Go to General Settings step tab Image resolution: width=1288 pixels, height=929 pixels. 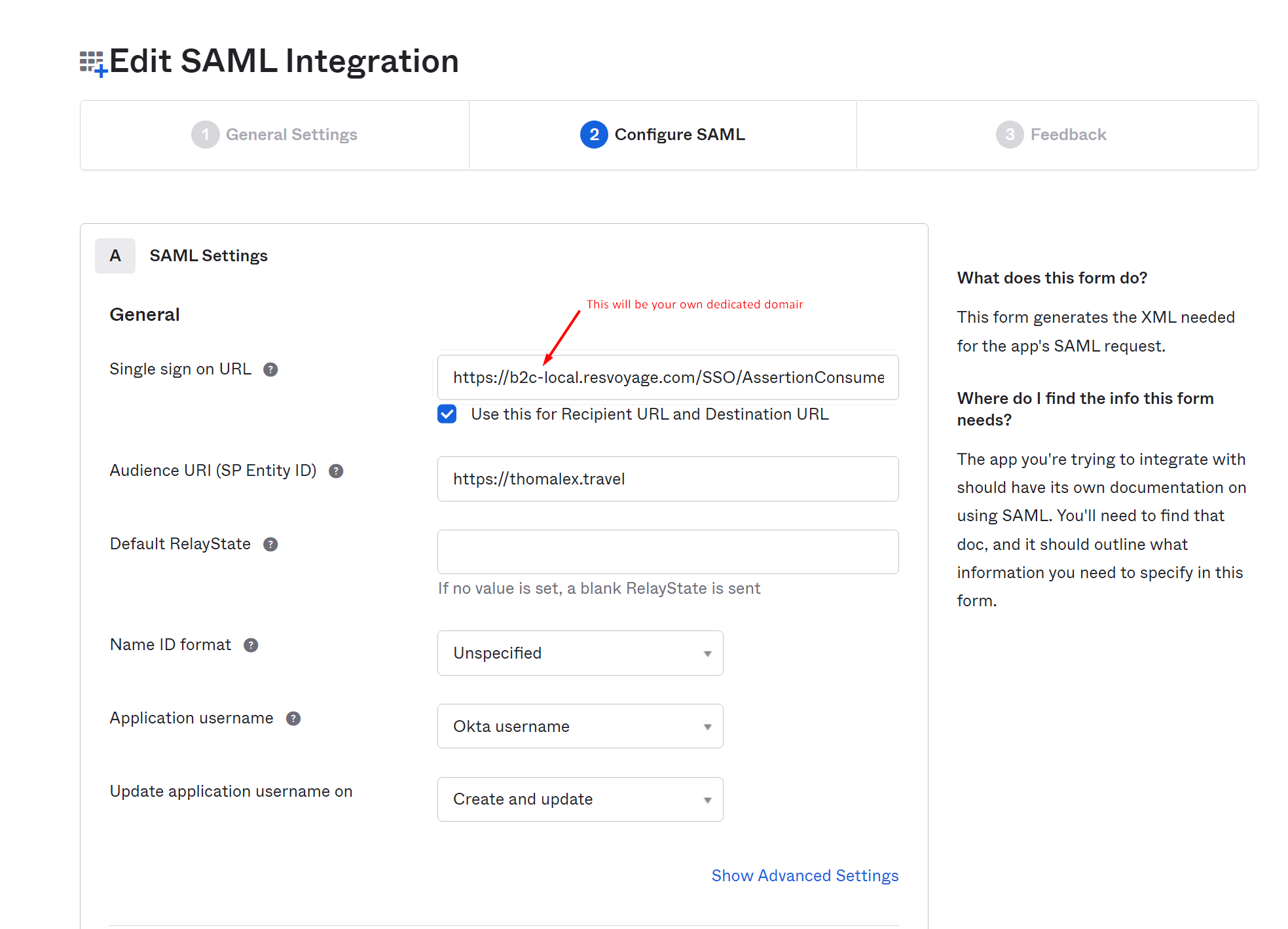pos(291,135)
